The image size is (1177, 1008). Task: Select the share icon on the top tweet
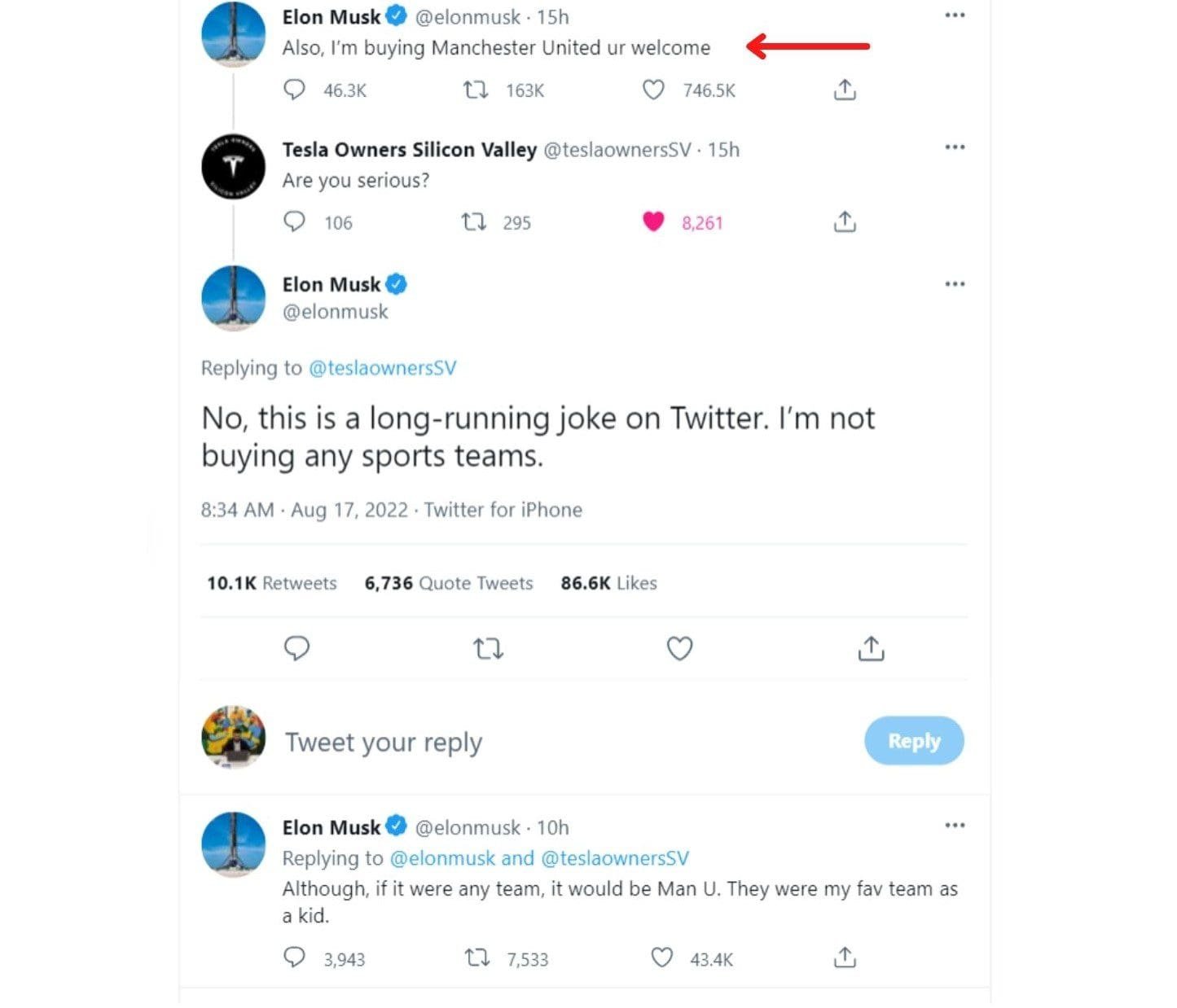click(x=845, y=90)
